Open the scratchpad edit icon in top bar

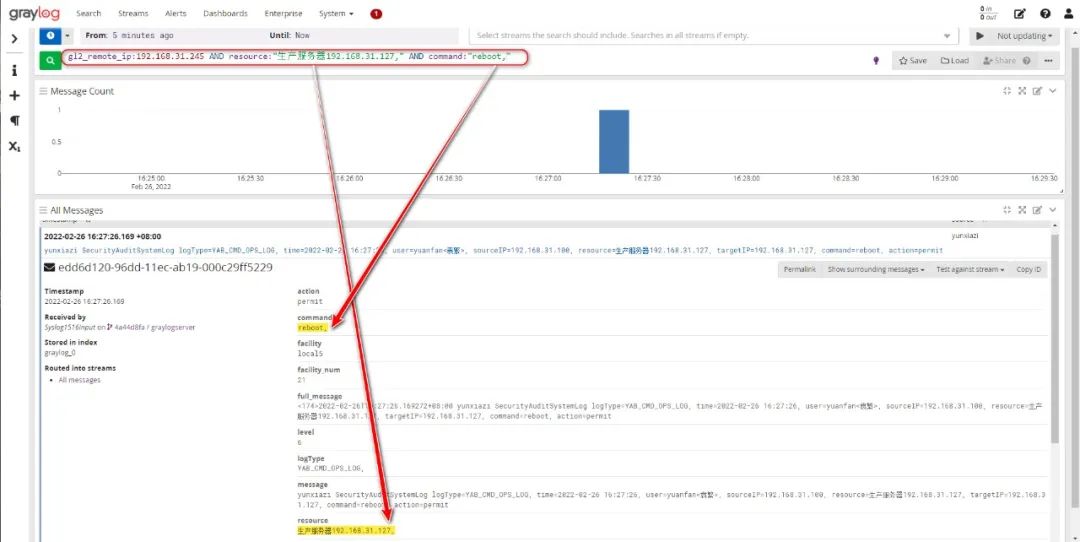1019,13
